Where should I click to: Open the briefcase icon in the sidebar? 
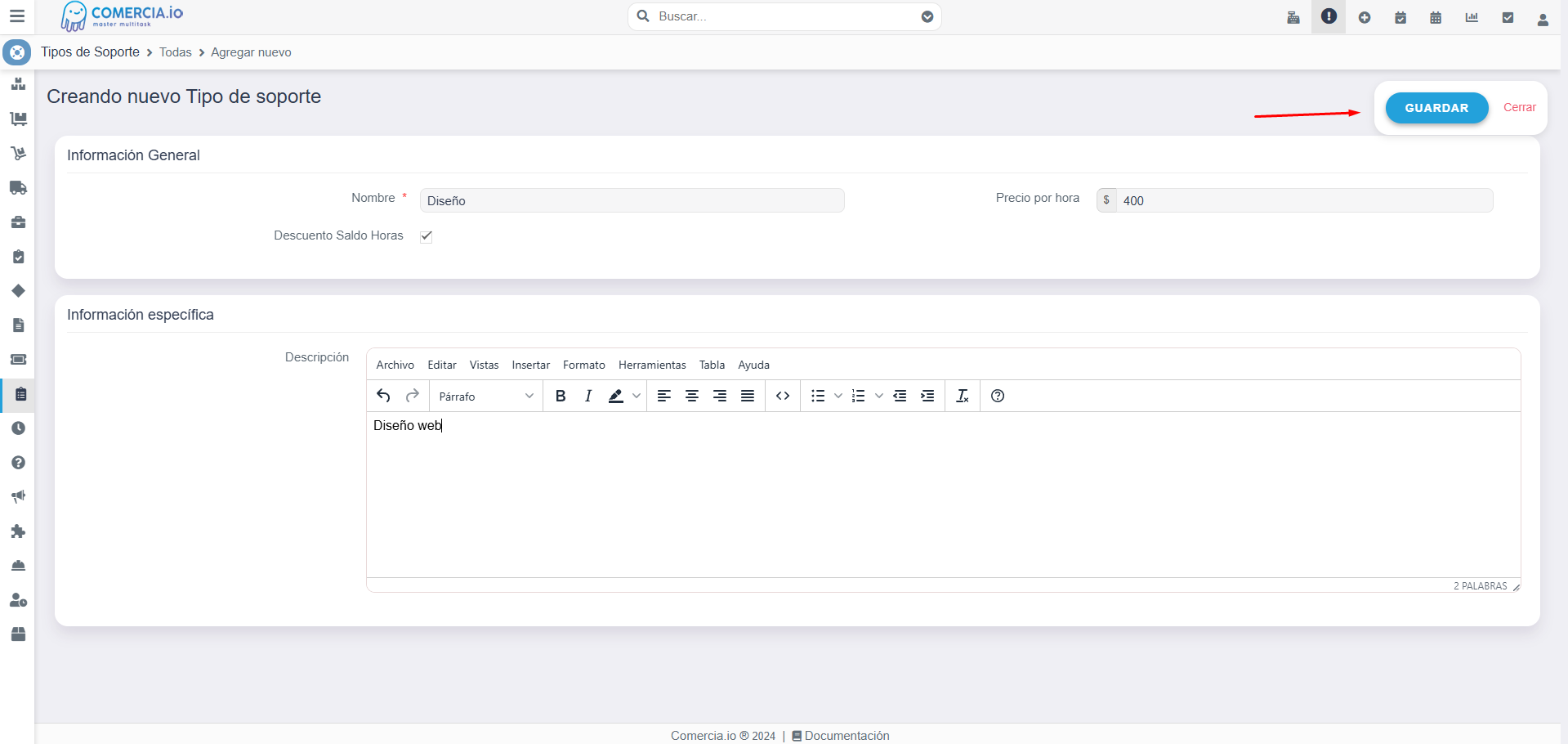point(18,222)
